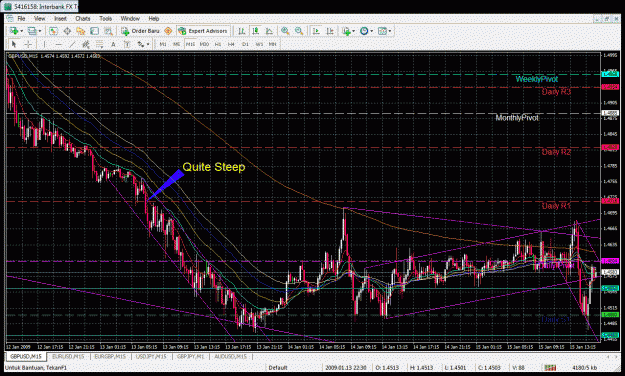Launch the MetaEditor icon
The image size is (625, 376).
pos(168,31)
